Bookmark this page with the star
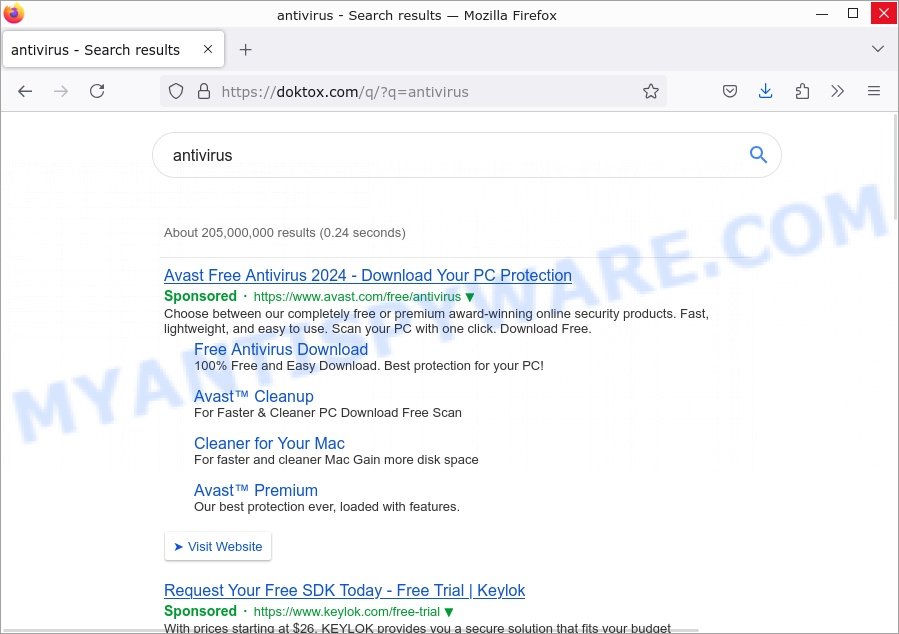This screenshot has width=899, height=634. (651, 91)
